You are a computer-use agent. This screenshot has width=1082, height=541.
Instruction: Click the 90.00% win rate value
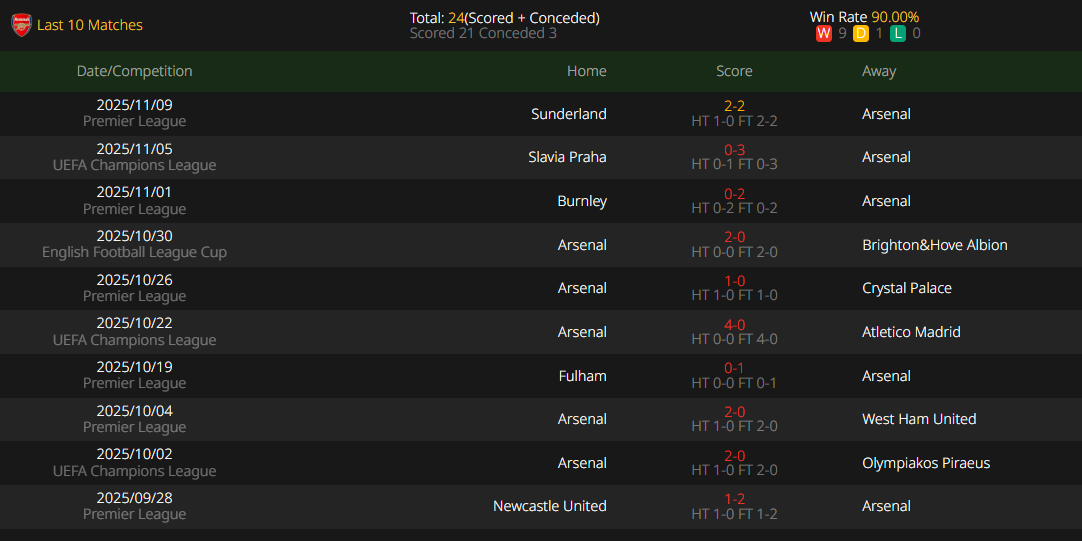coord(895,17)
